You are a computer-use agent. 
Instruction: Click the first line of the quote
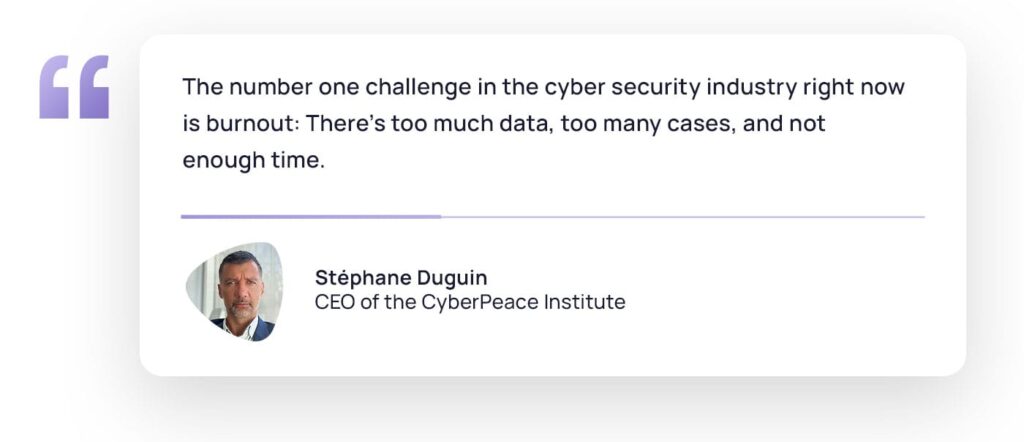543,87
